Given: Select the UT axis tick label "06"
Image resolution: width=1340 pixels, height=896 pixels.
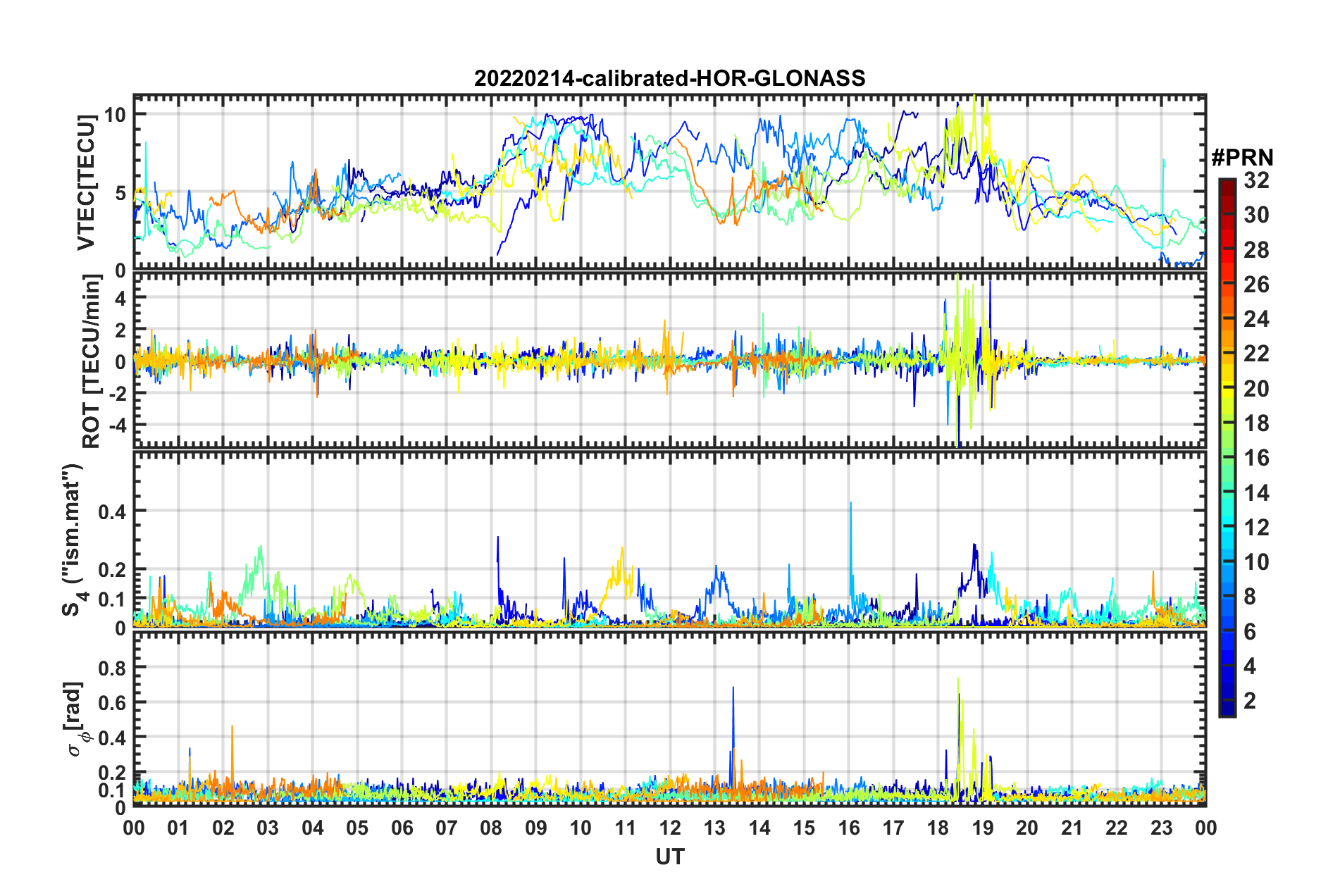Looking at the screenshot, I should tap(402, 828).
